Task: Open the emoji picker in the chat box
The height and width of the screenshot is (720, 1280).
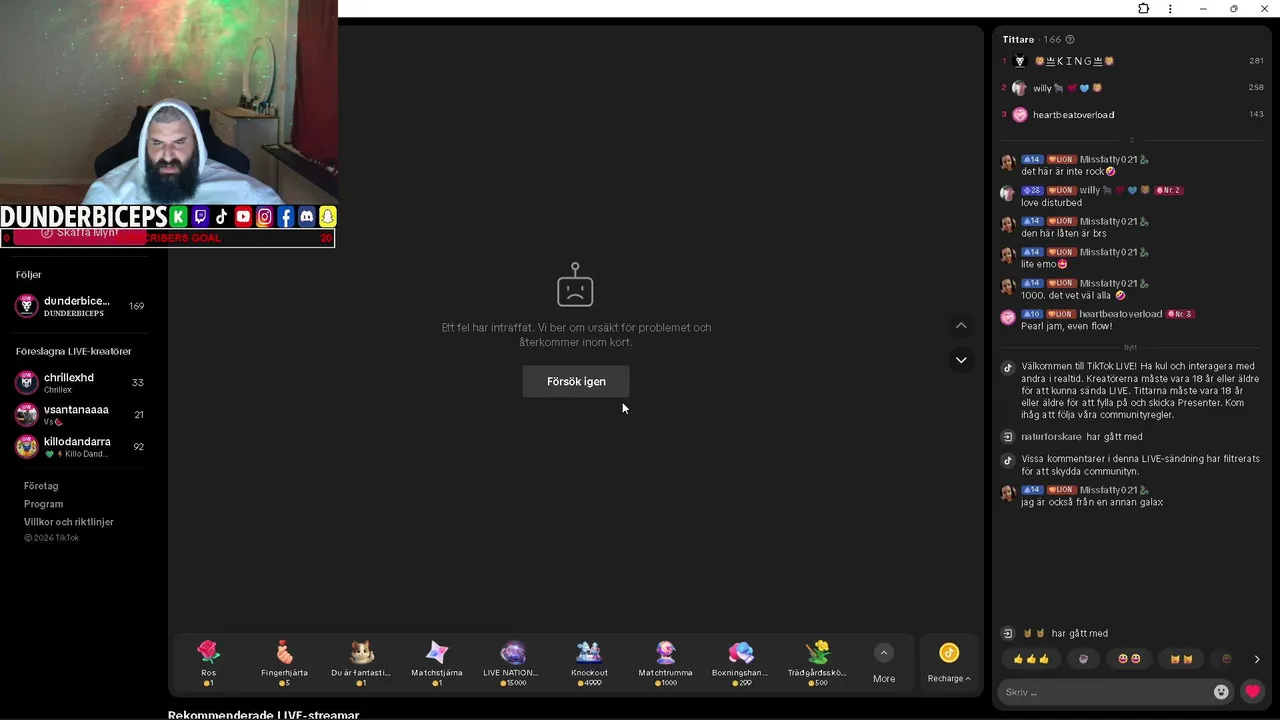Action: 1221,692
